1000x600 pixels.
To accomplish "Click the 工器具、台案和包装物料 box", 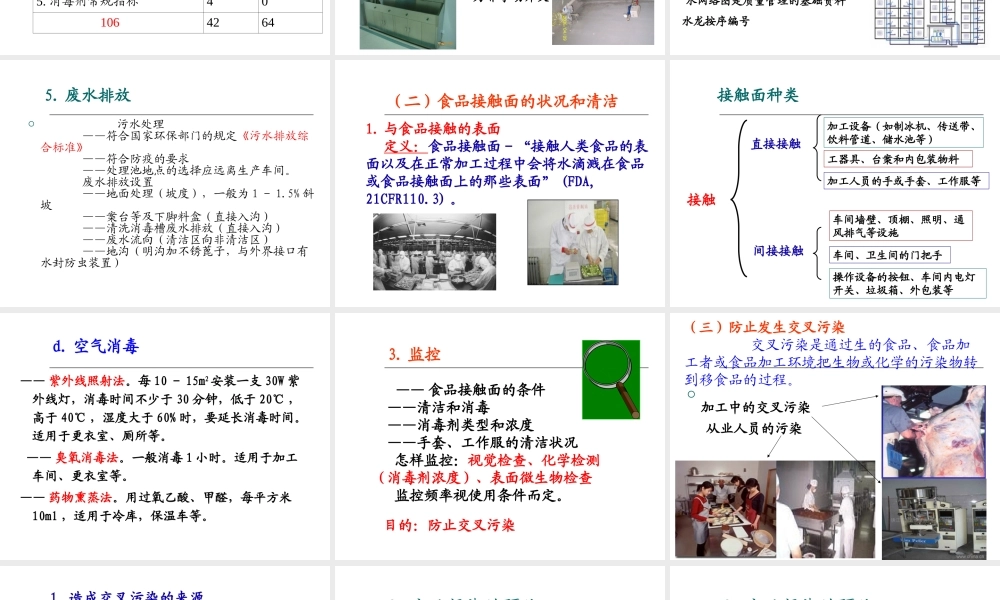I will [900, 157].
